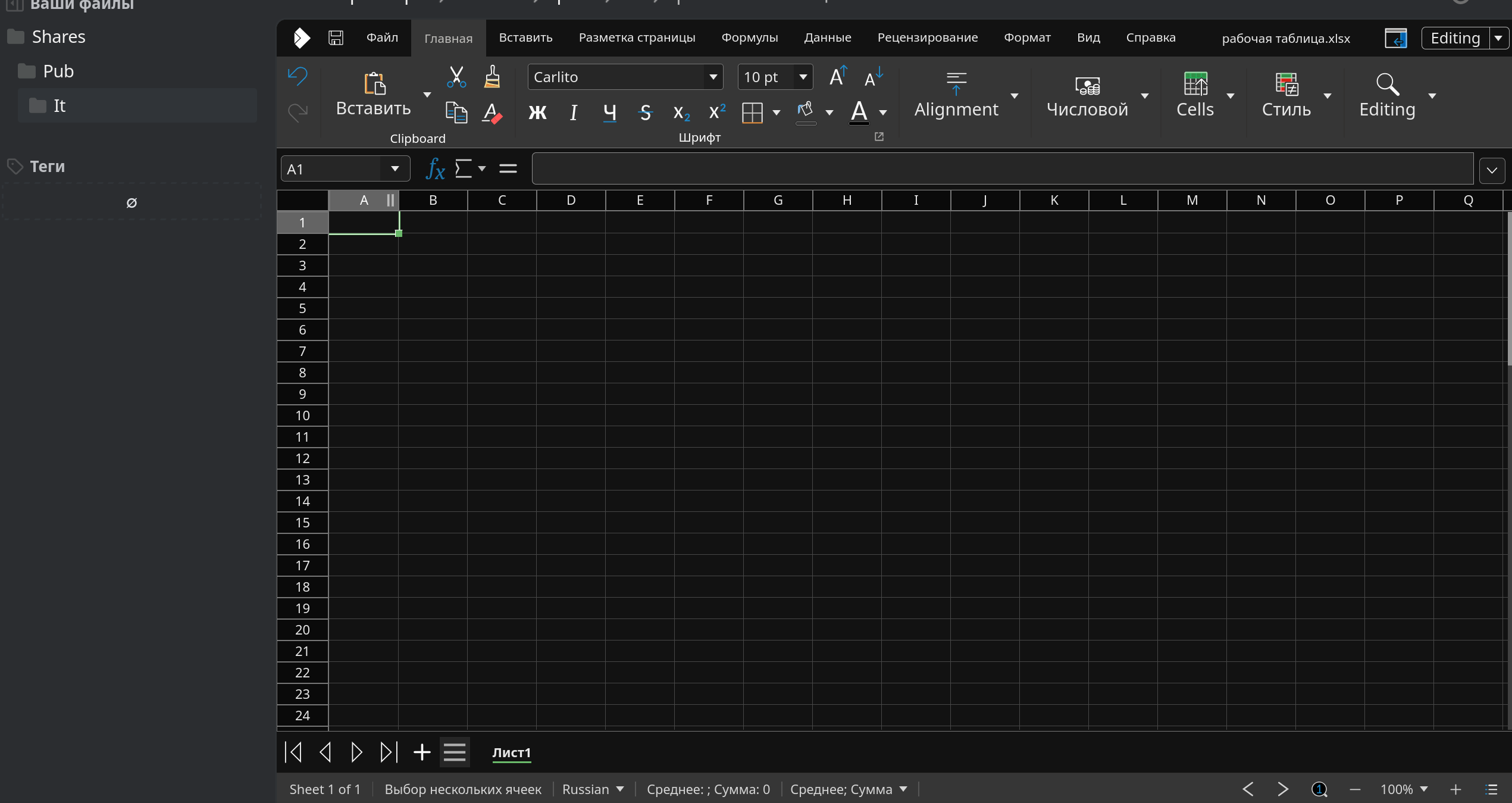Click the Вставить paste button
The height and width of the screenshot is (803, 1512).
tap(373, 95)
